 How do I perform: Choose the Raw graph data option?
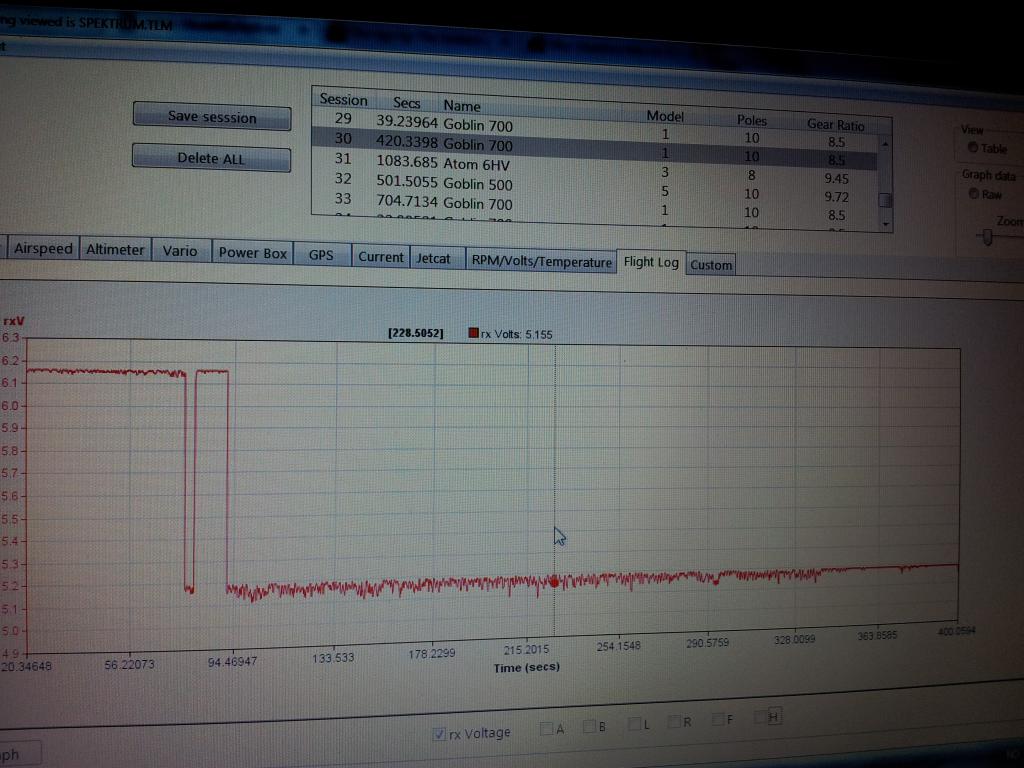(x=973, y=194)
